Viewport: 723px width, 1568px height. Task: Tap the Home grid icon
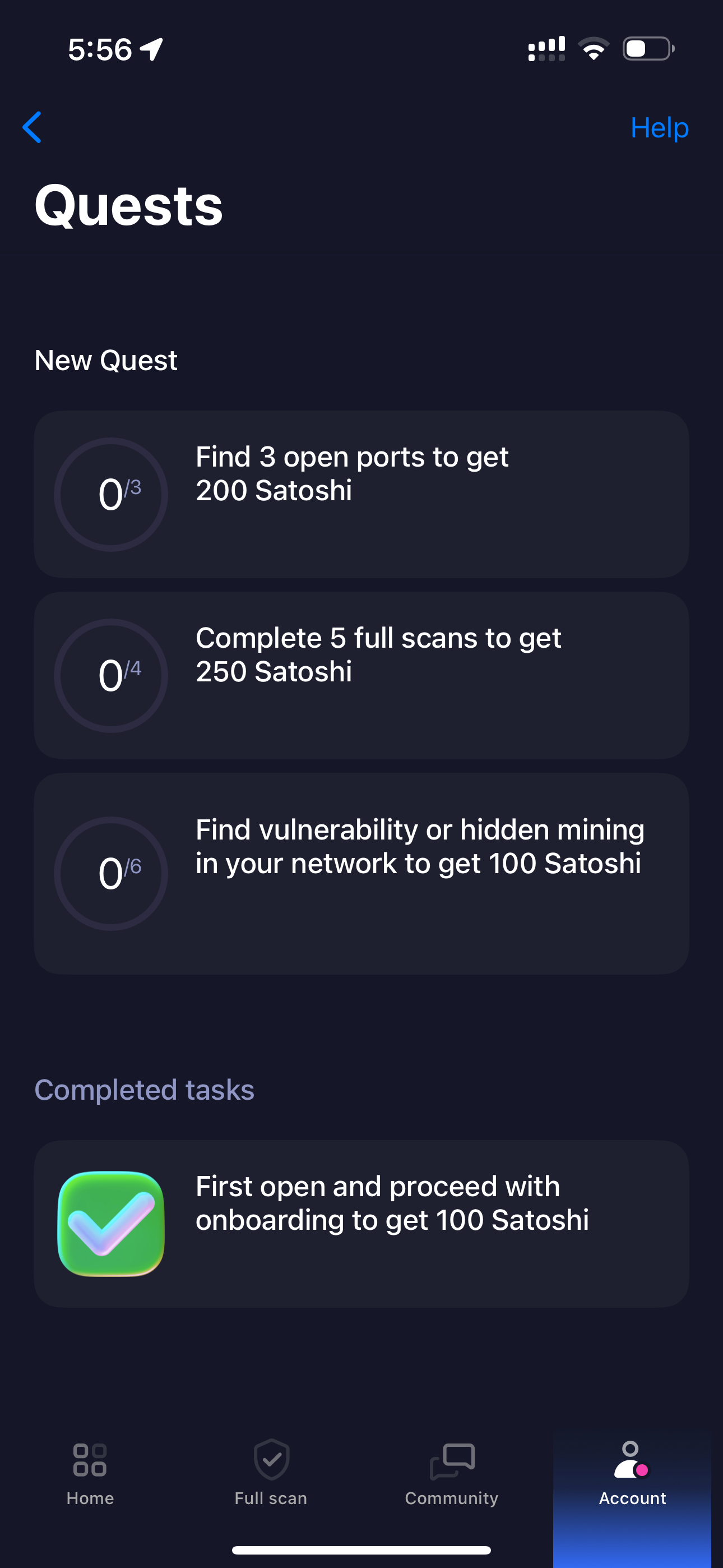(90, 1460)
